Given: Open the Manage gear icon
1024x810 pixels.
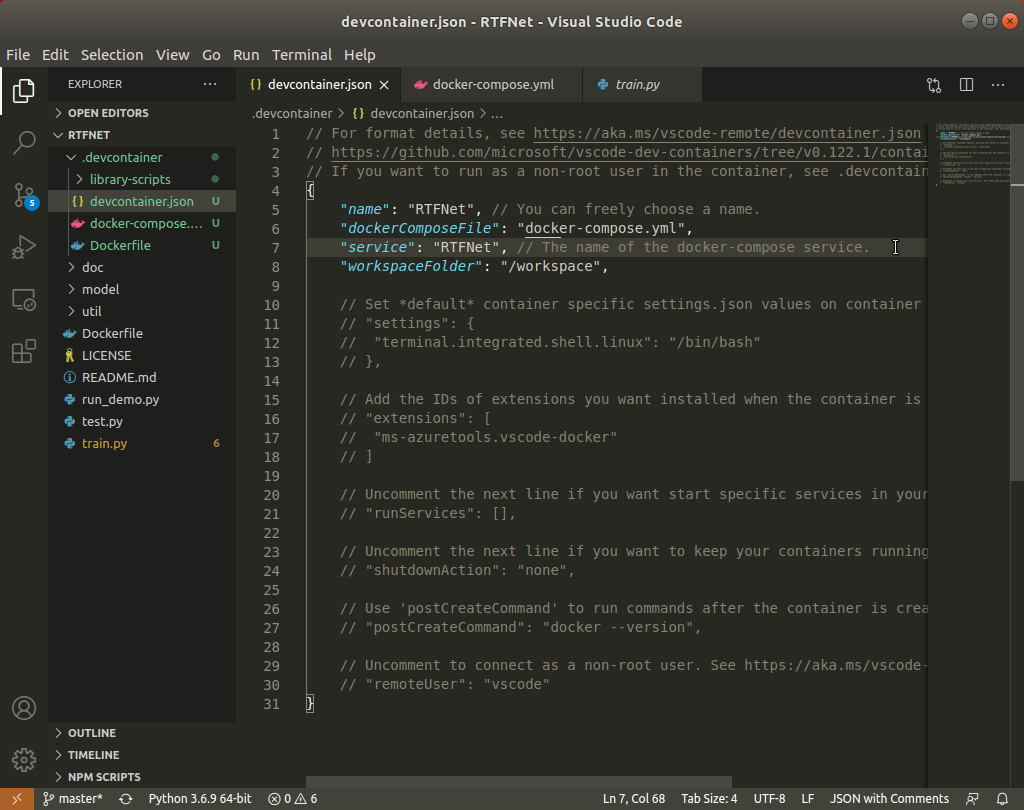Looking at the screenshot, I should click(24, 760).
